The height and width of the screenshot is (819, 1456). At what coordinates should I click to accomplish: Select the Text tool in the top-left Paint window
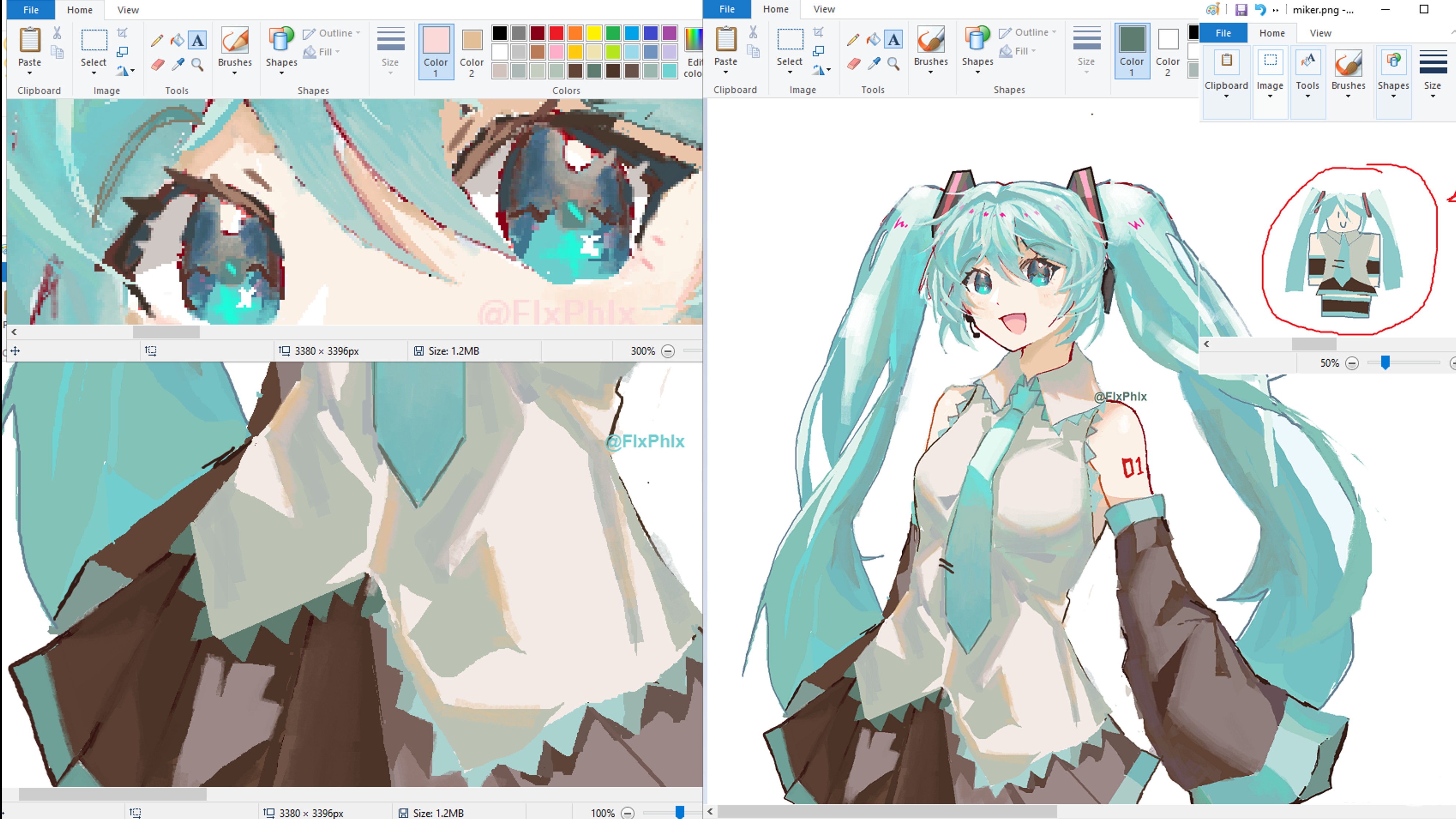tap(197, 40)
